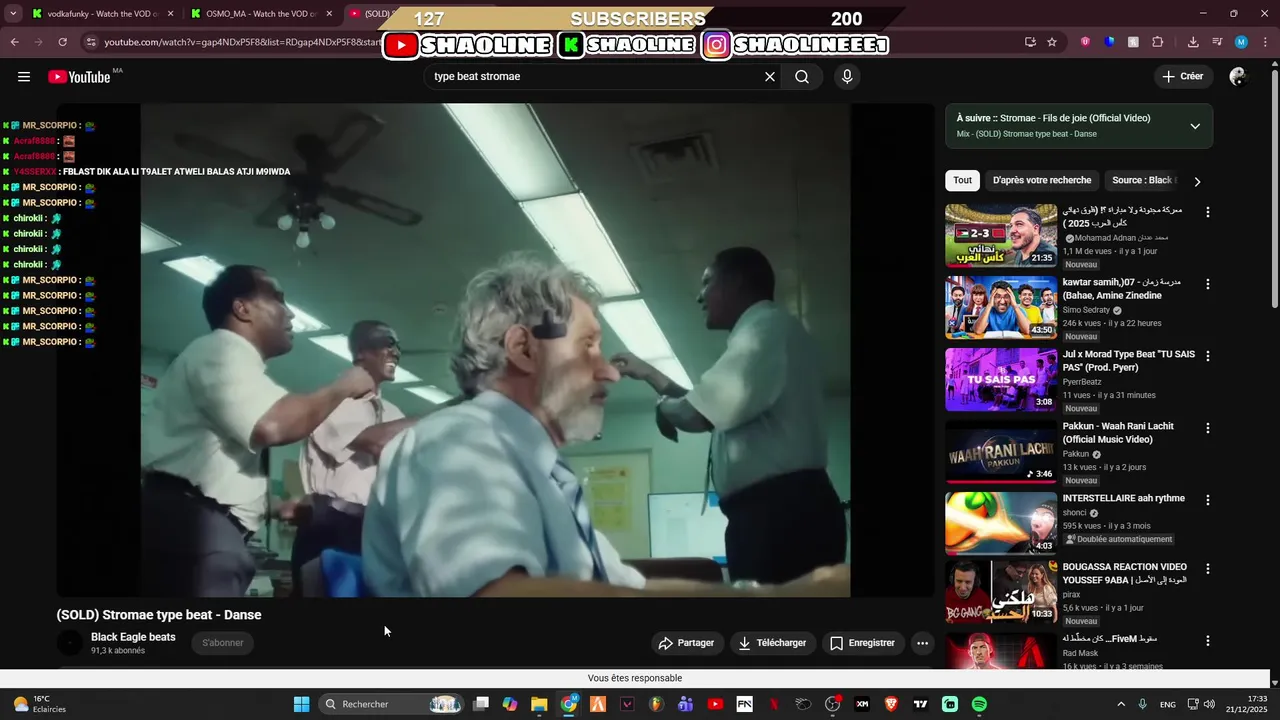
Task: View site information icon in address bar
Action: pos(91,42)
